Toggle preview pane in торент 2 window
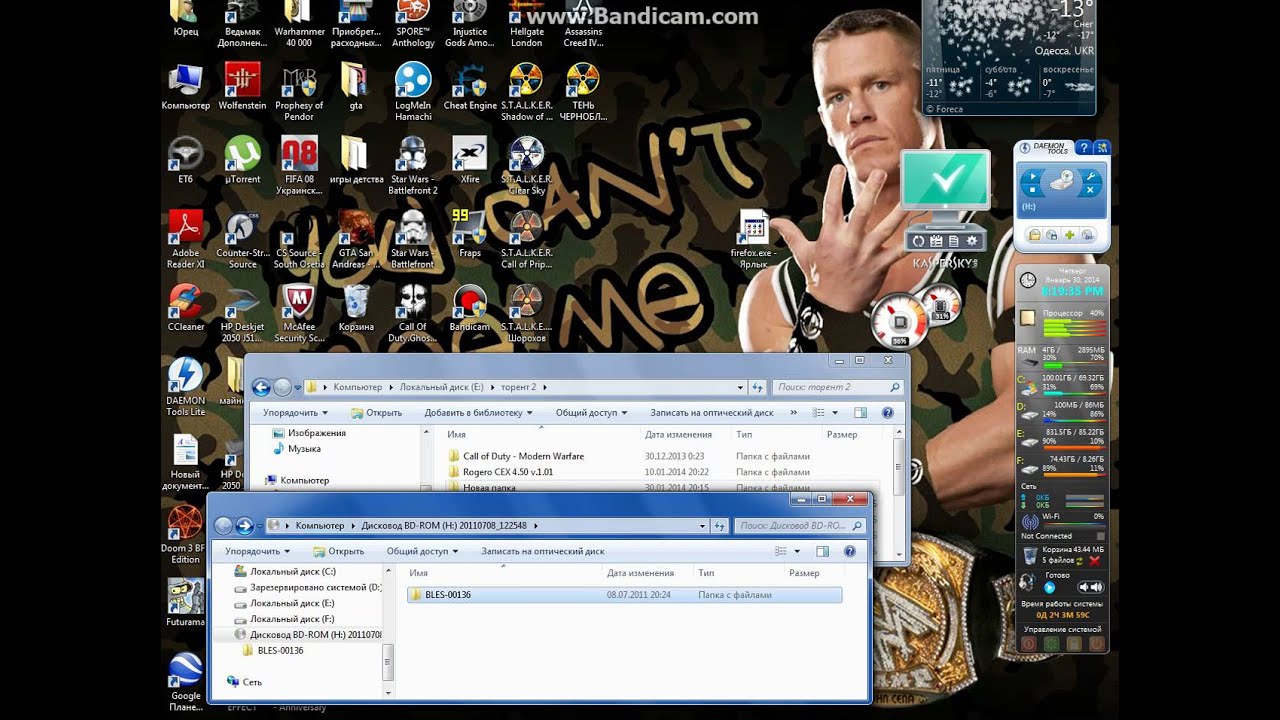1280x720 pixels. coord(860,412)
